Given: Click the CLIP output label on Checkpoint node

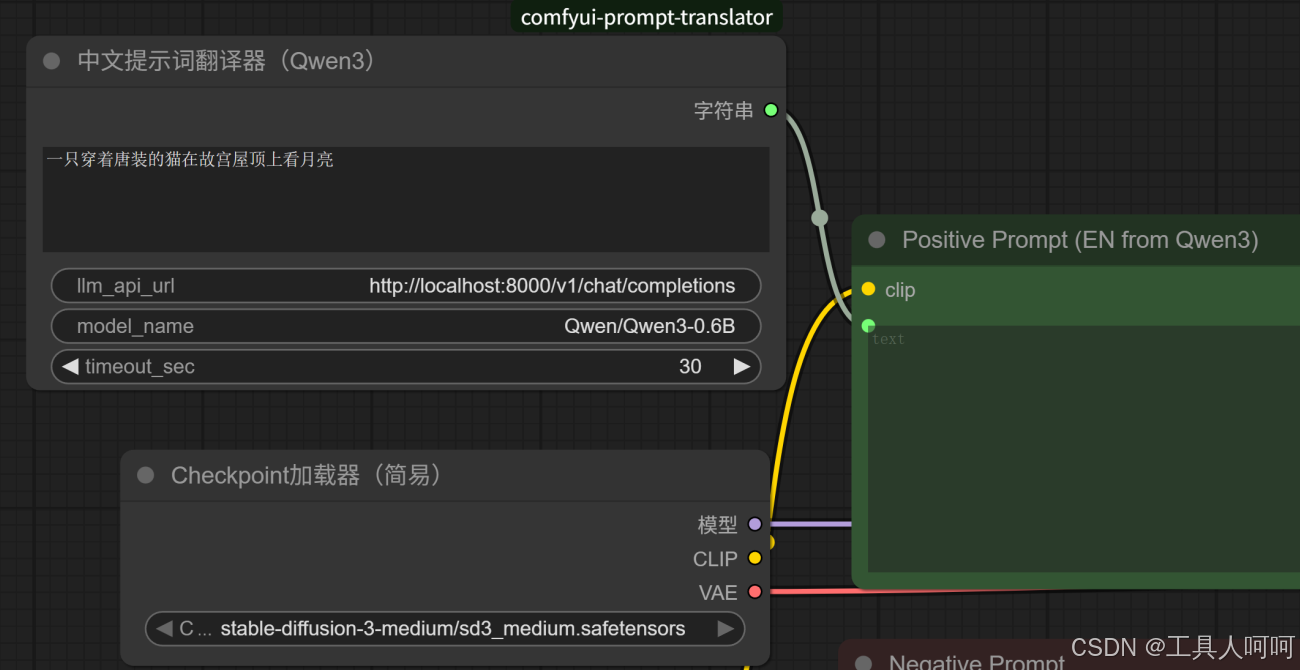Looking at the screenshot, I should (x=715, y=559).
